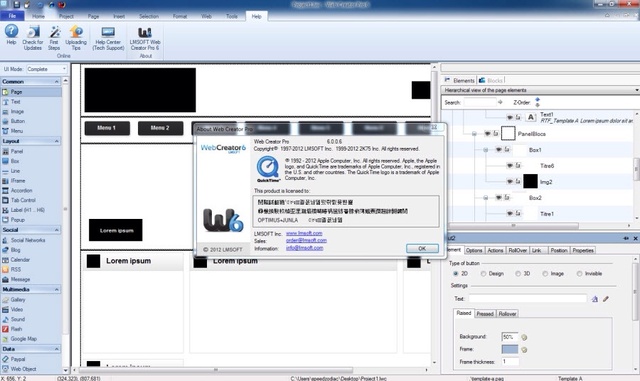Click Check for Updates icon
This screenshot has height=381, width=640.
tap(33, 38)
